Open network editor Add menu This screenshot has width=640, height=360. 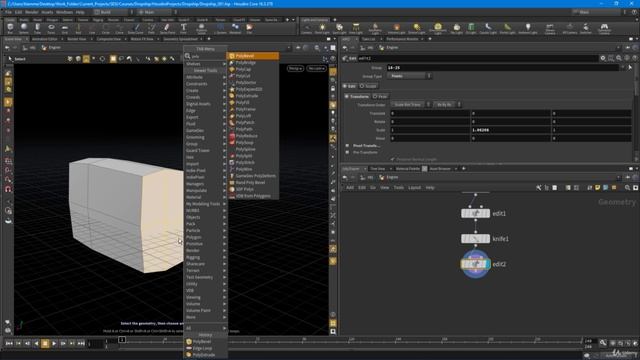tap(350, 188)
